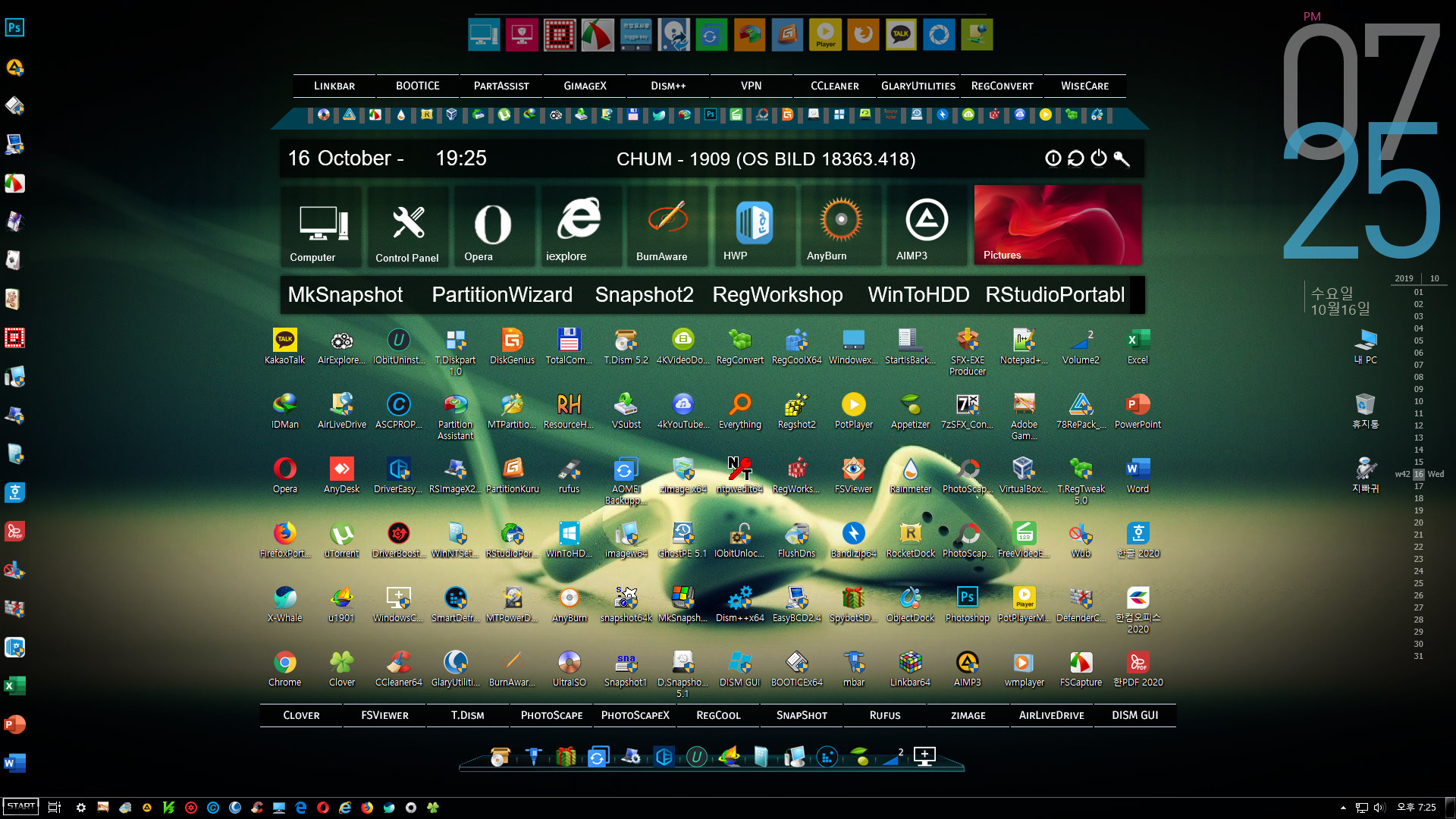The image size is (1456, 819).
Task: Open the taskbar clock 오후 7:25
Action: pos(1417,808)
